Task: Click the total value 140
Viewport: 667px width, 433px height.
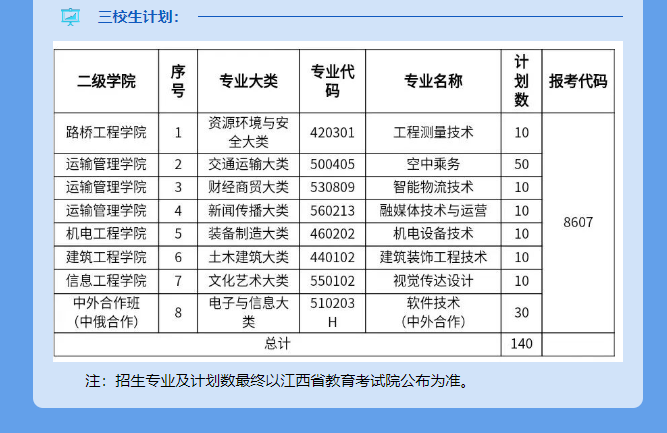Action: tap(522, 344)
